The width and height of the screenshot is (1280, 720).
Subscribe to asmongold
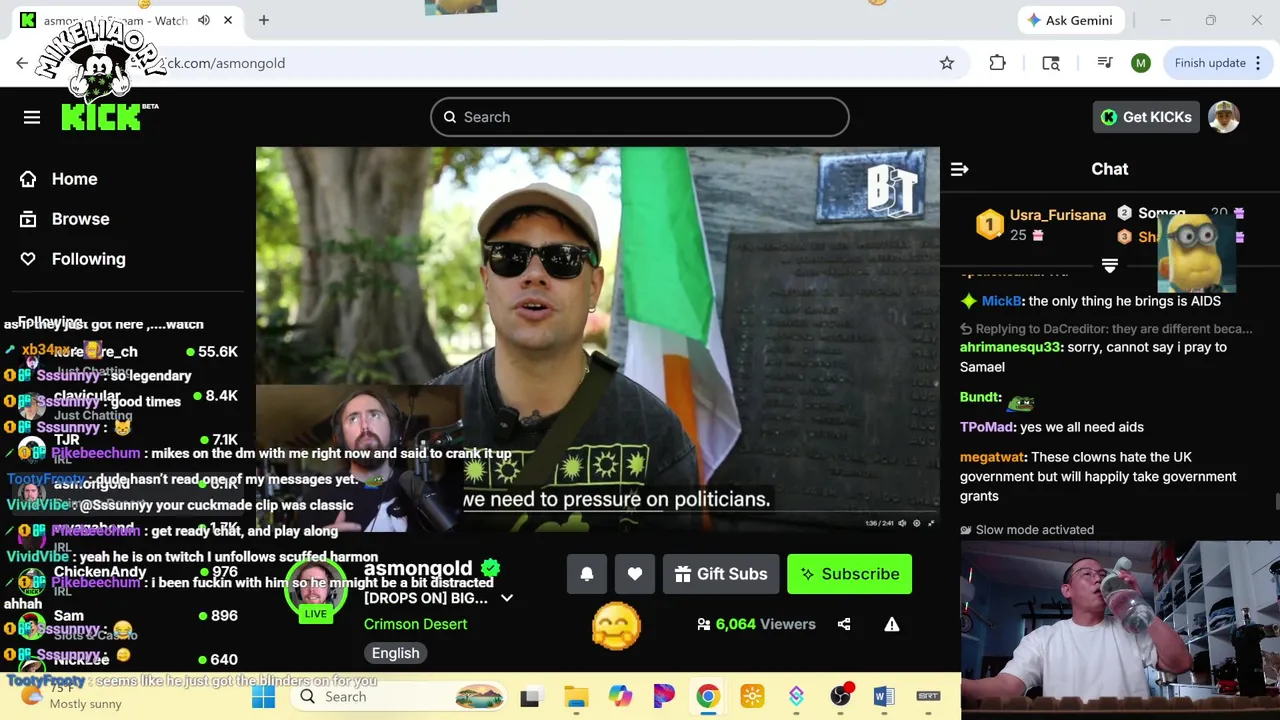[849, 574]
